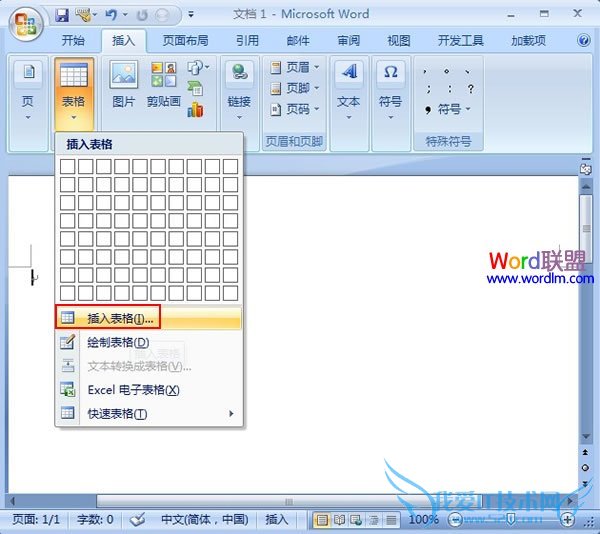This screenshot has height=534, width=600.
Task: Choose 绘制表格(D) menu item
Action: click(x=149, y=342)
